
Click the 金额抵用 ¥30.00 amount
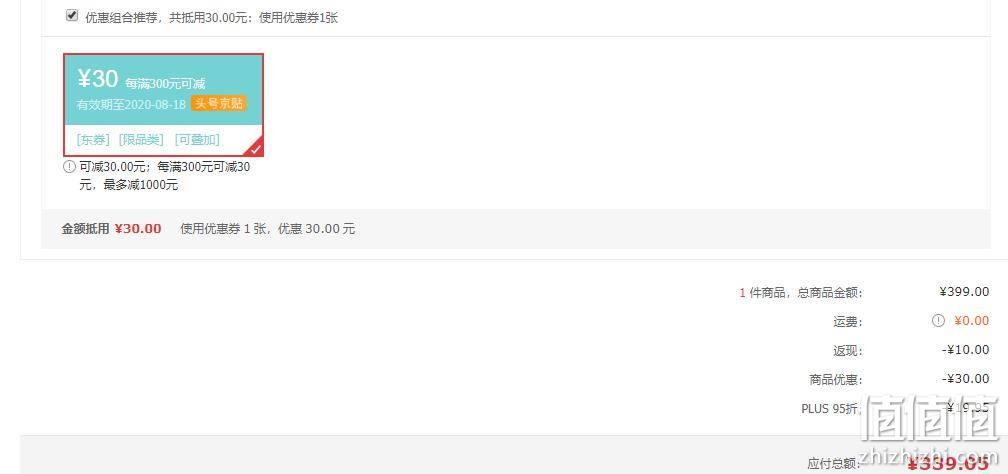click(138, 229)
